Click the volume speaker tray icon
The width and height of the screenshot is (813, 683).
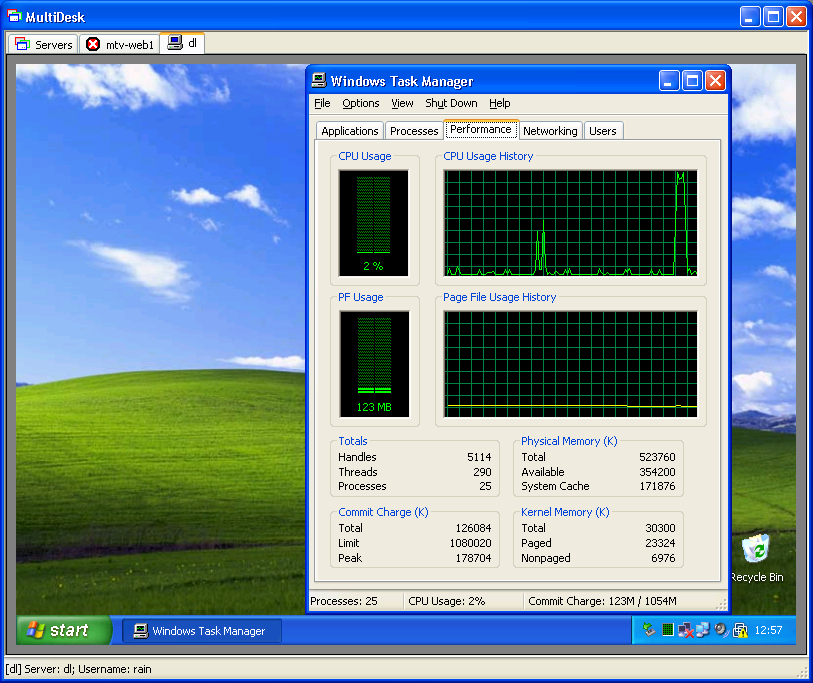(x=720, y=630)
